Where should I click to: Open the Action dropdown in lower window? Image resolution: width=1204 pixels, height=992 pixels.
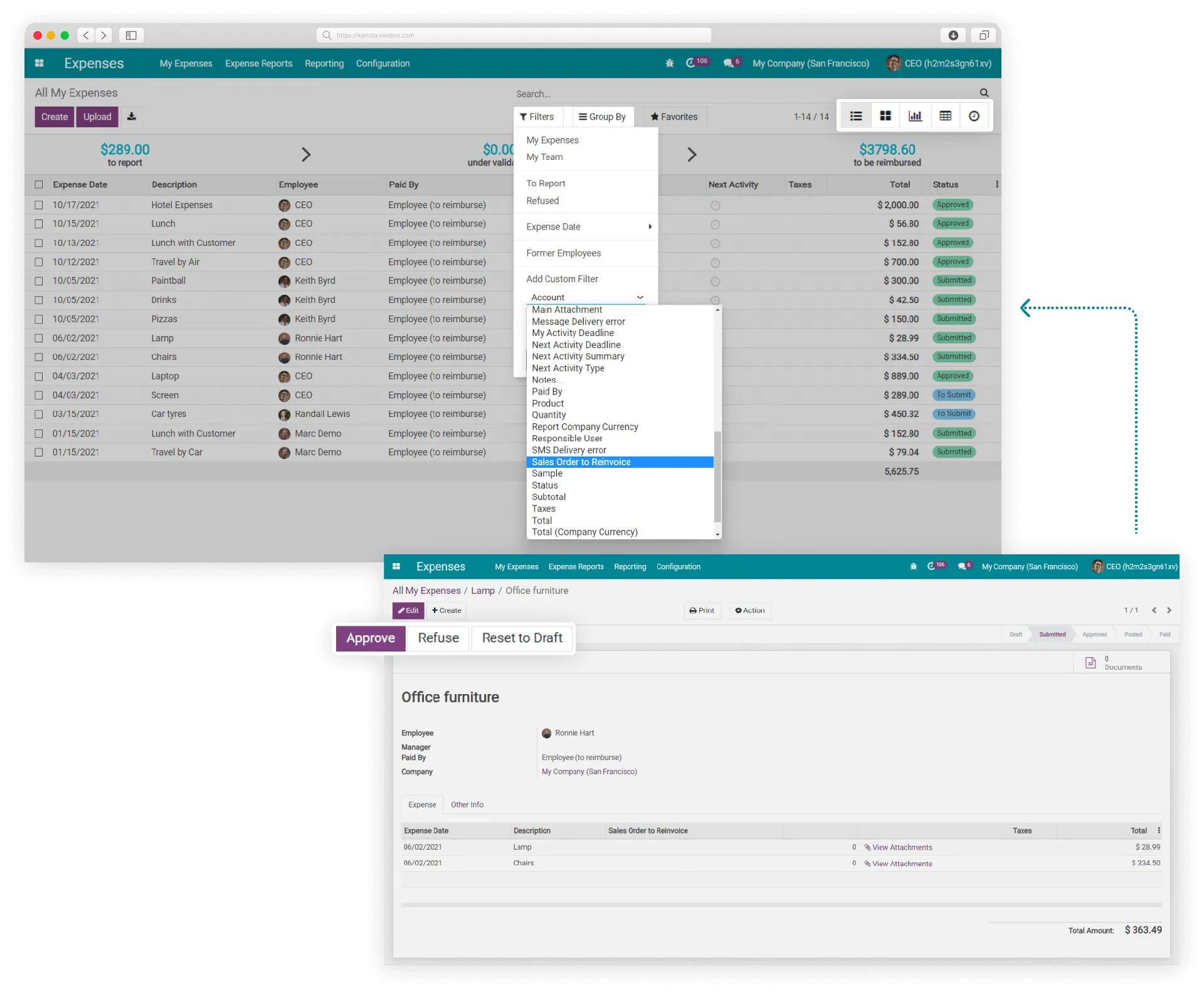(750, 610)
